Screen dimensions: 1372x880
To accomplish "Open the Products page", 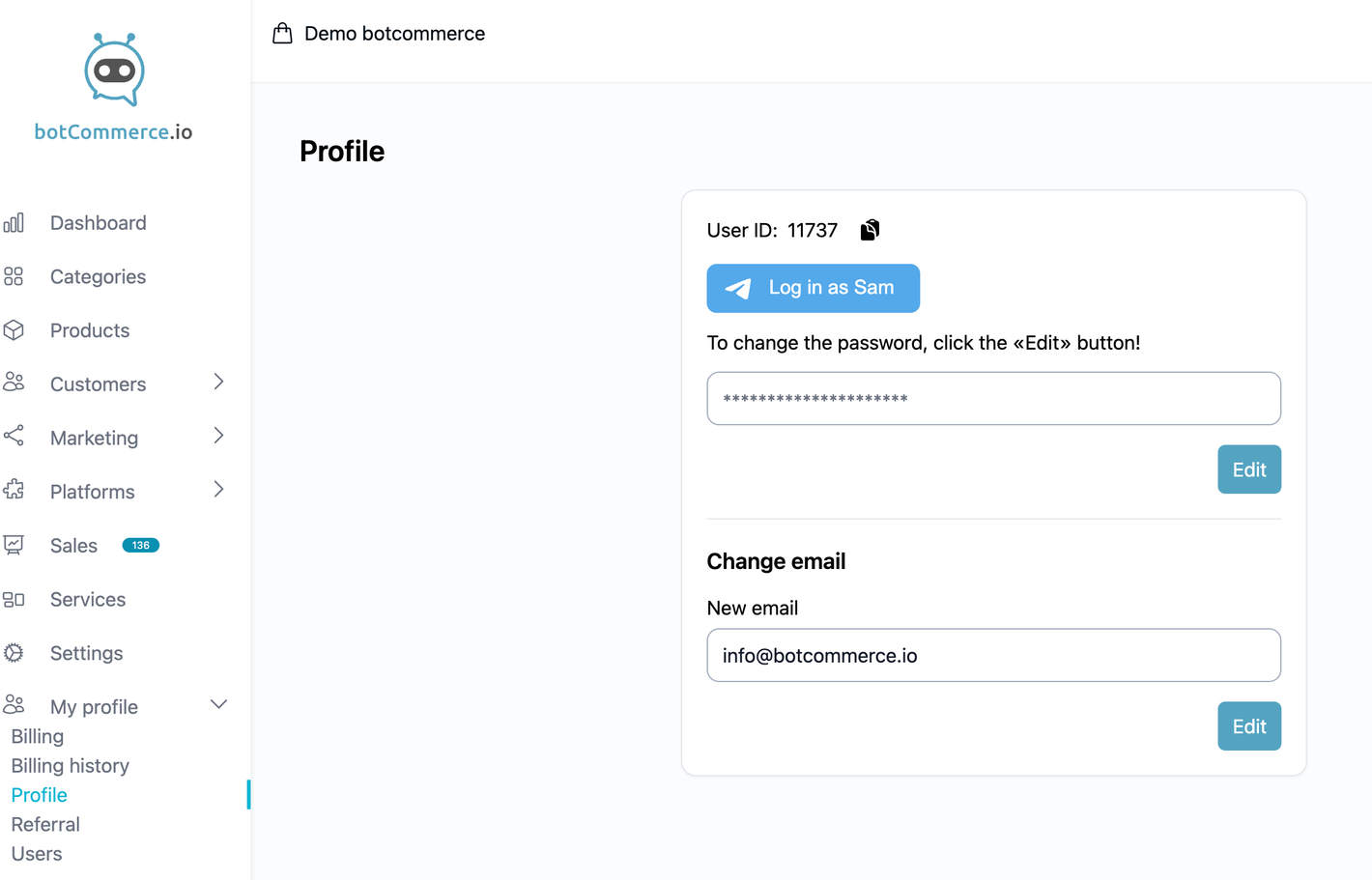I will 90,330.
